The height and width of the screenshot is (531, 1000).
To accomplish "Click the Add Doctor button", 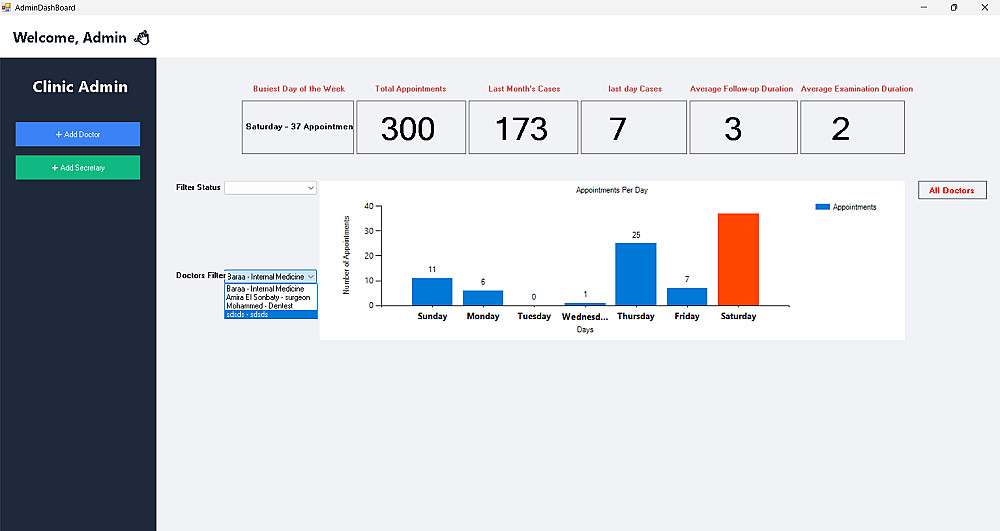I will click(78, 135).
